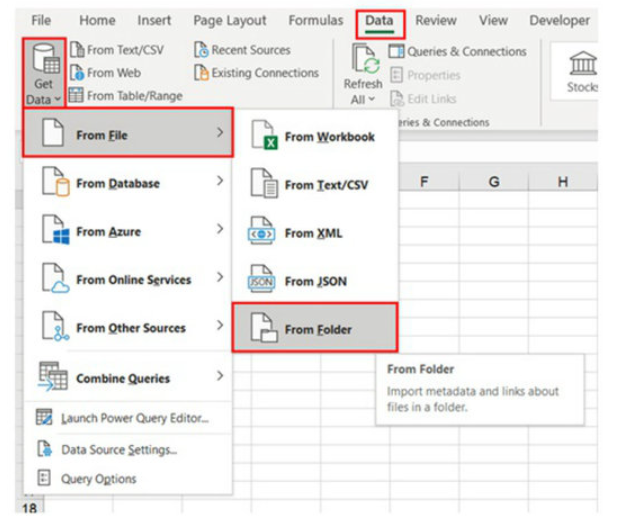Click the From Table/Range ribbon icon

(76, 95)
